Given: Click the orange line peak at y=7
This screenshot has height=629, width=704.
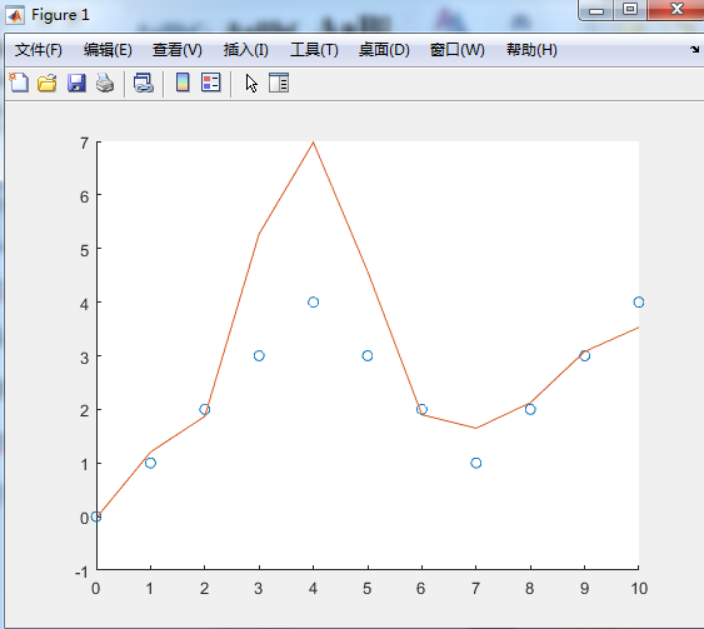Looking at the screenshot, I should tap(313, 142).
